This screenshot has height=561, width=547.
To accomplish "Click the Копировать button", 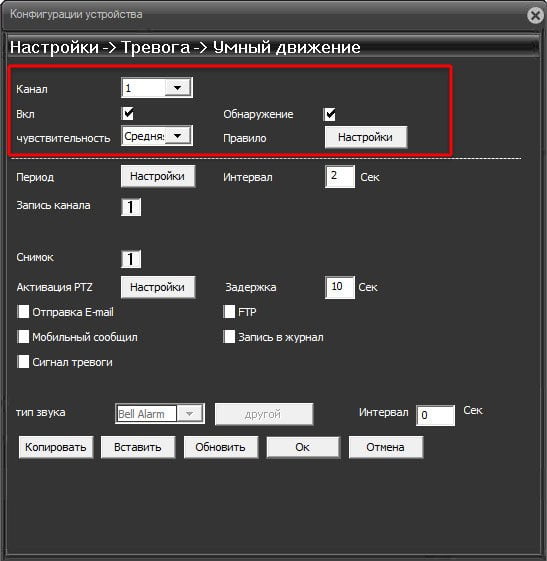I will pos(56,447).
